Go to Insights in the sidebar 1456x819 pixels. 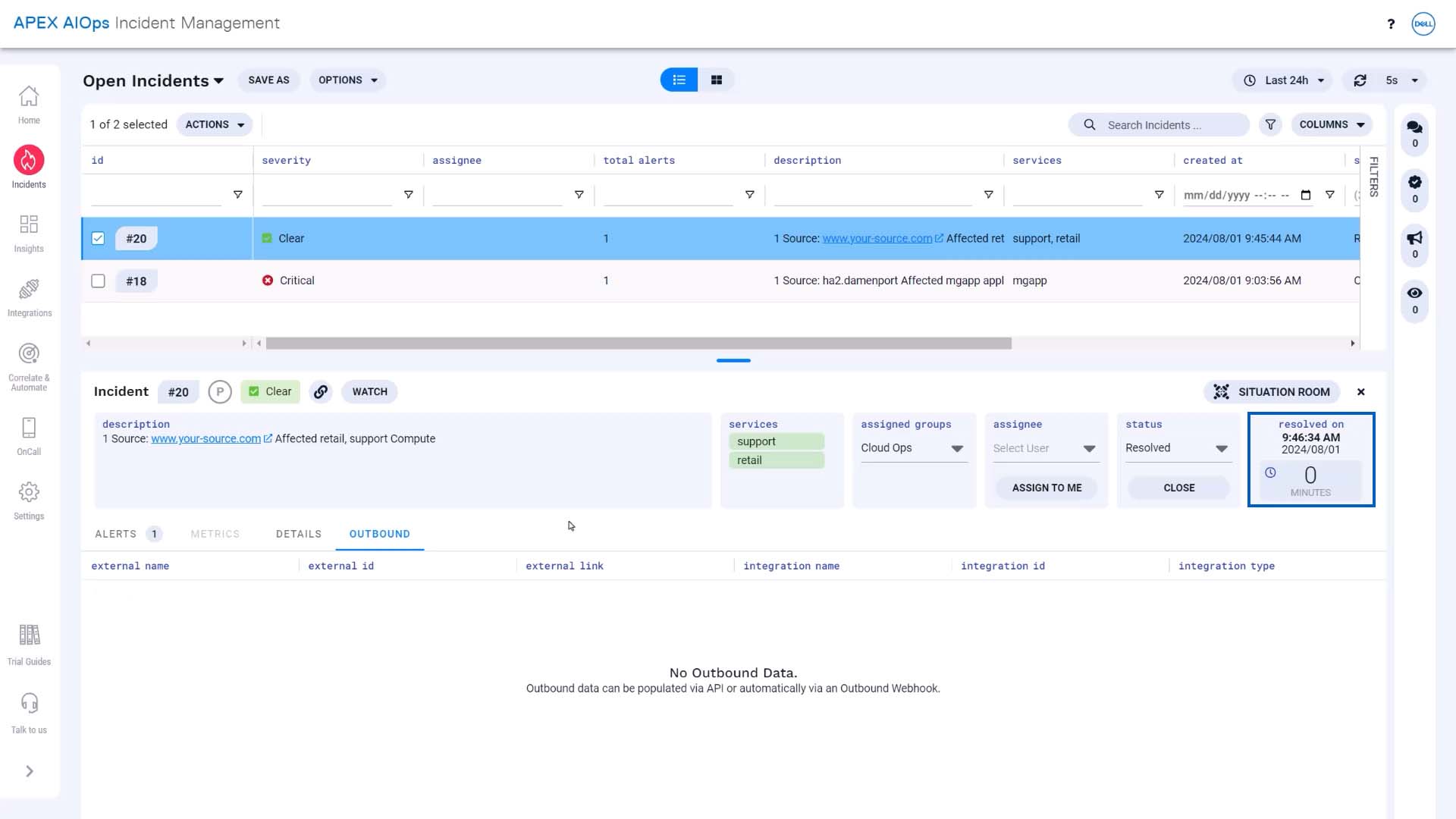(x=29, y=233)
